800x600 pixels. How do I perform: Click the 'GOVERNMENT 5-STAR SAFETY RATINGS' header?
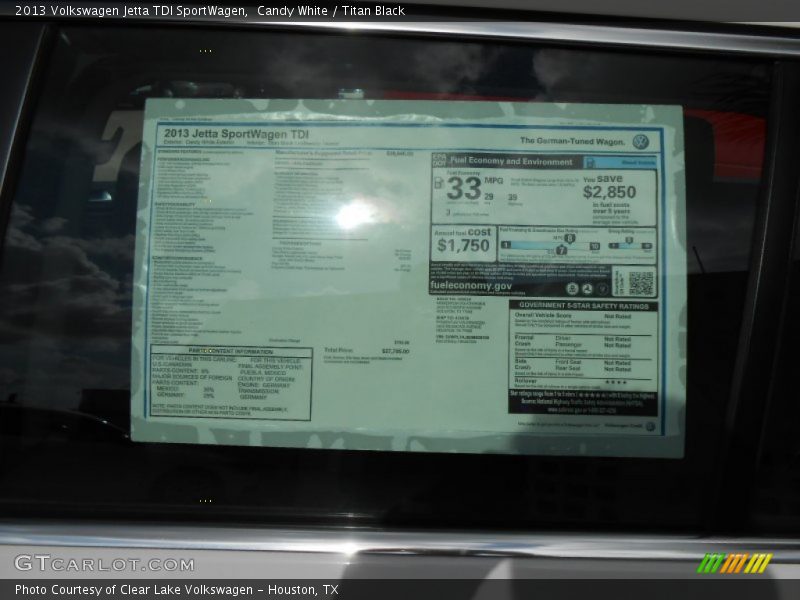pos(584,306)
